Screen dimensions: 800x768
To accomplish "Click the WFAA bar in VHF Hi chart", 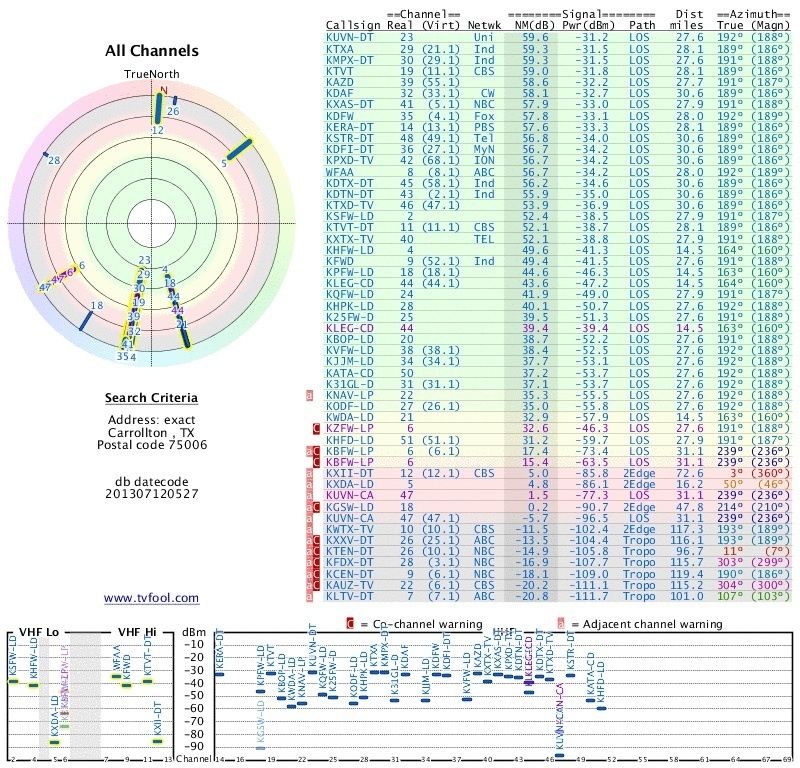I will [117, 677].
